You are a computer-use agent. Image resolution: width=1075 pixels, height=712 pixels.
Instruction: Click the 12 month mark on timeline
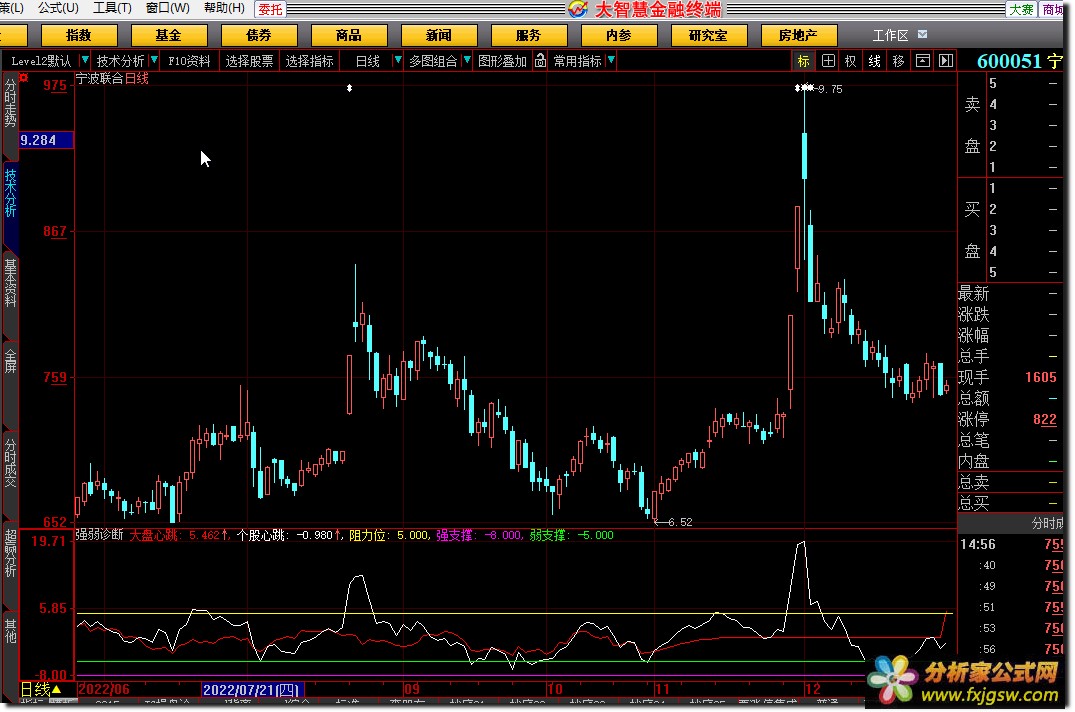pyautogui.click(x=812, y=689)
